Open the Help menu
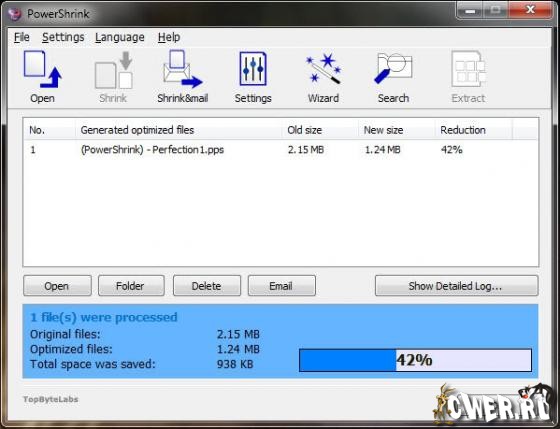Viewport: 560px width, 429px height. tap(169, 37)
